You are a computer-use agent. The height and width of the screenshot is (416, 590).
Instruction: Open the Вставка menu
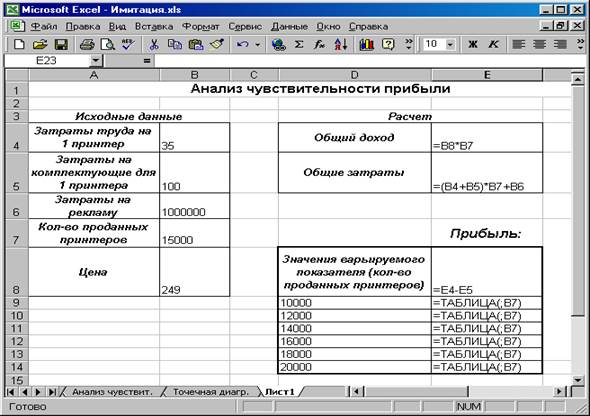[x=154, y=26]
